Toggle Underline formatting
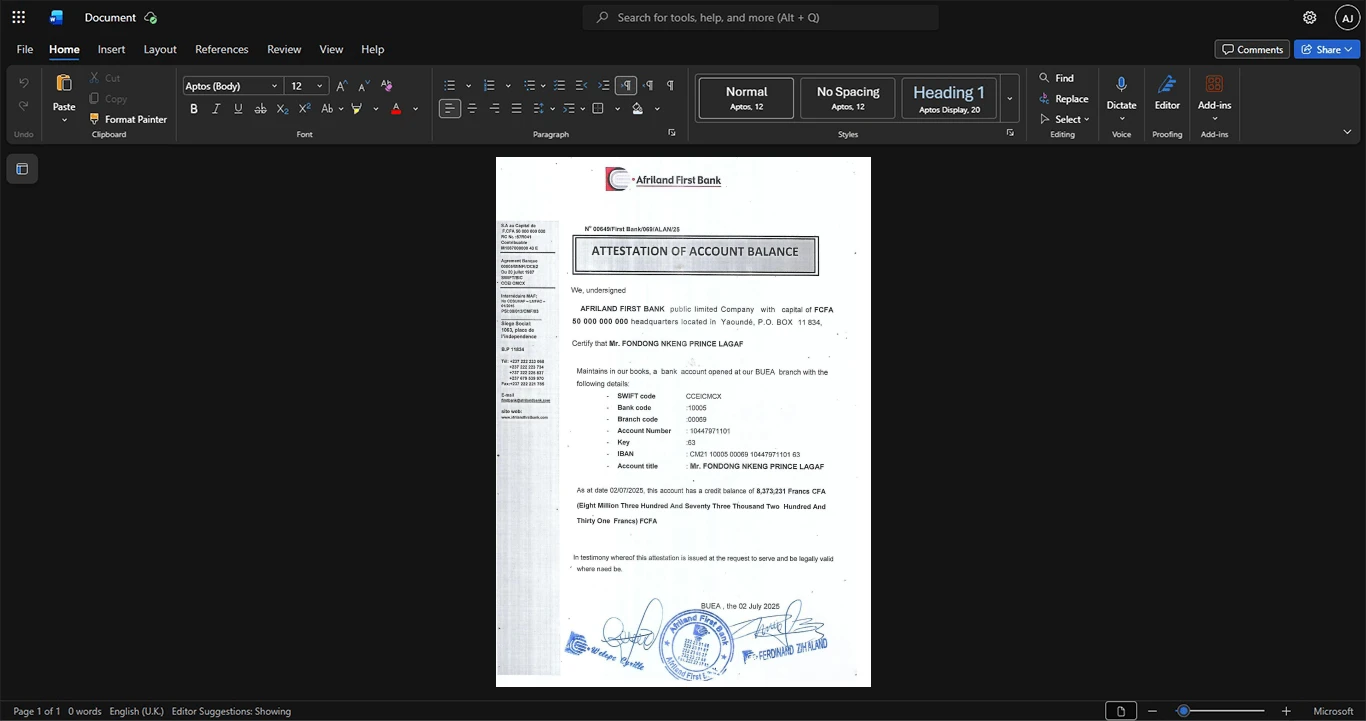 coord(238,108)
